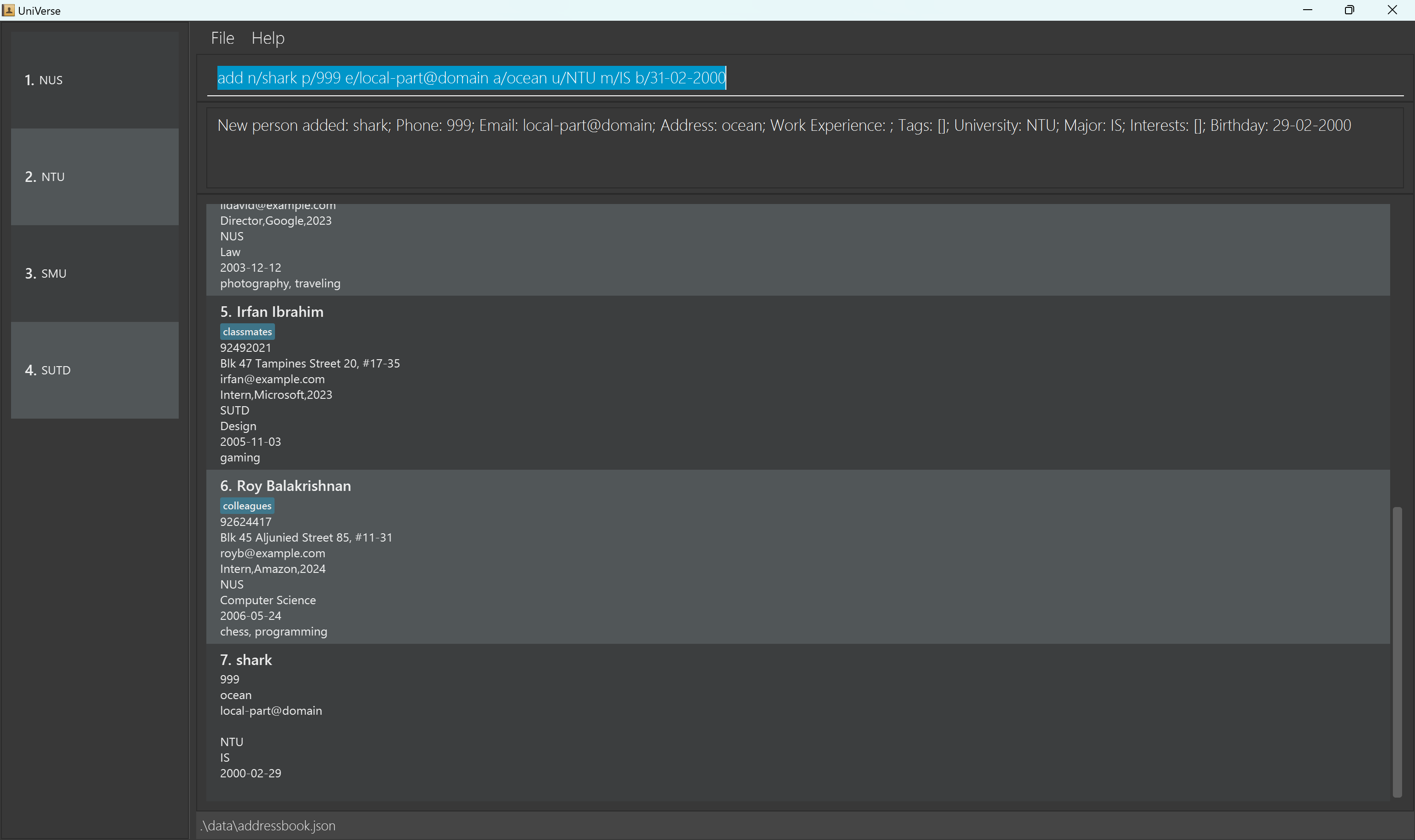Restore down the UniVerse window
The image size is (1415, 840).
click(x=1349, y=10)
